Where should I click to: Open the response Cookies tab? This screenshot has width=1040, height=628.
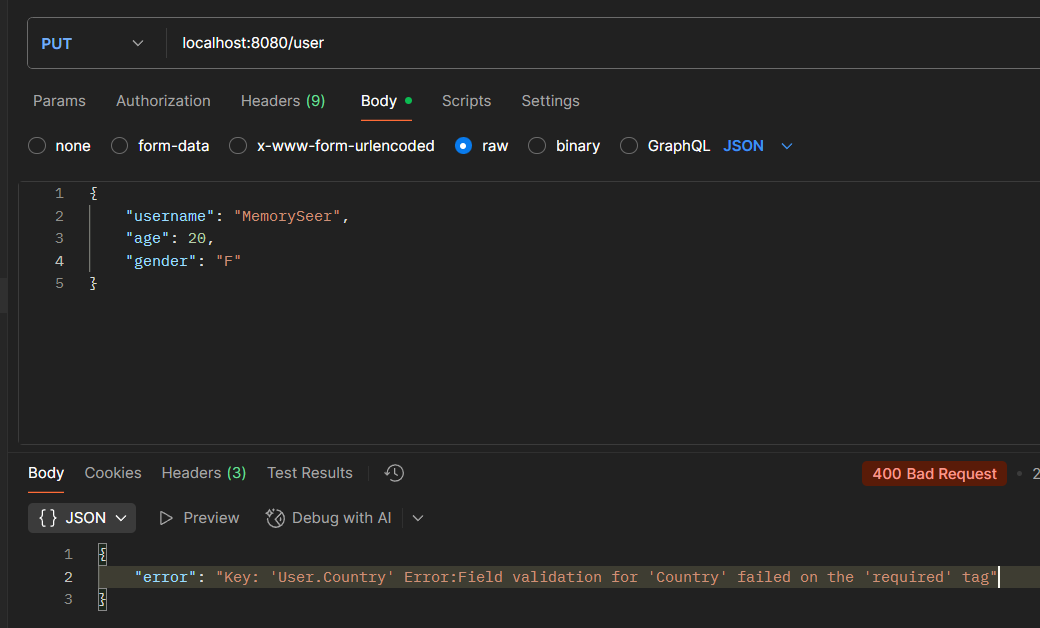pyautogui.click(x=113, y=473)
